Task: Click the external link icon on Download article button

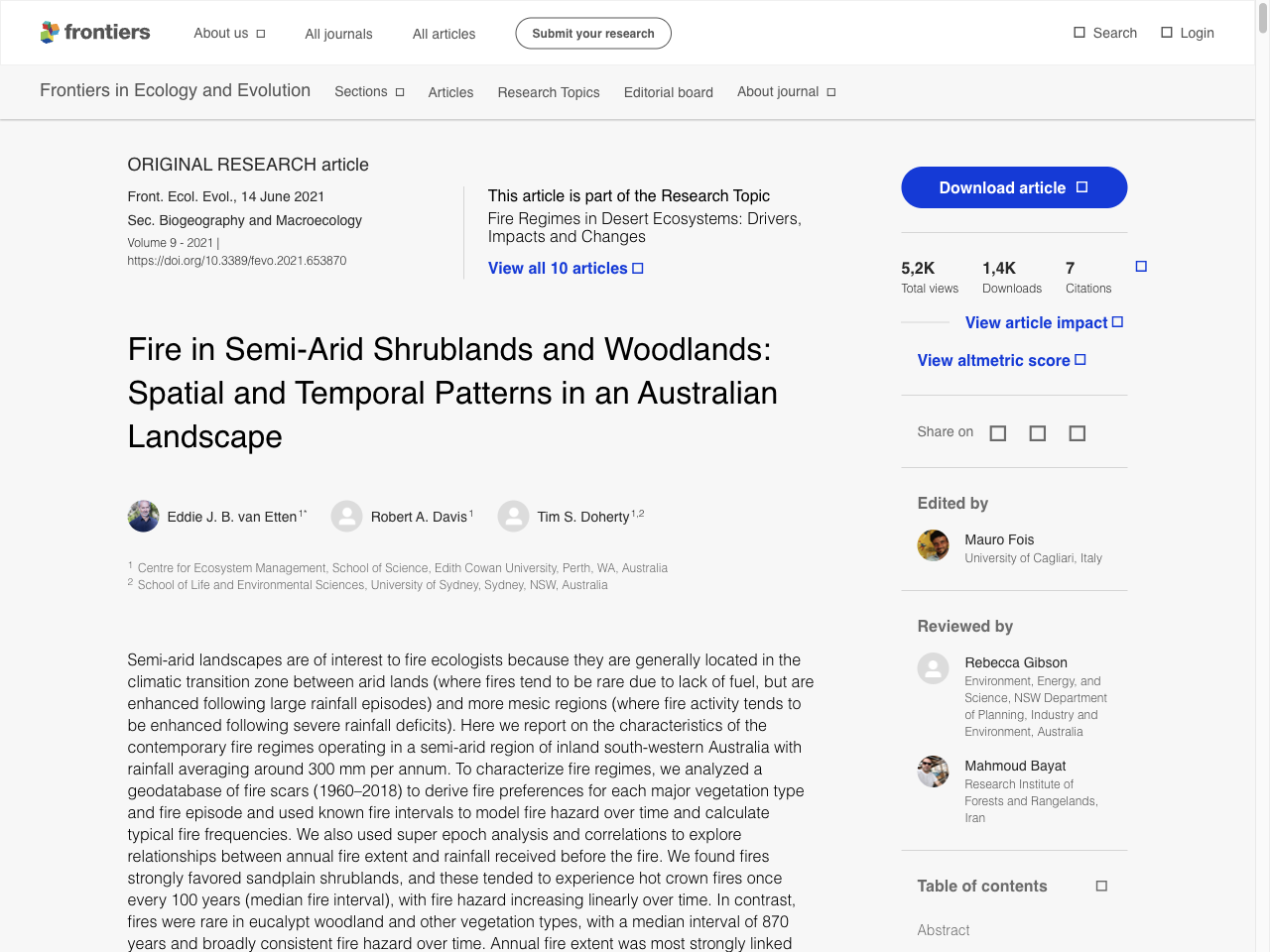Action: 1079,186
